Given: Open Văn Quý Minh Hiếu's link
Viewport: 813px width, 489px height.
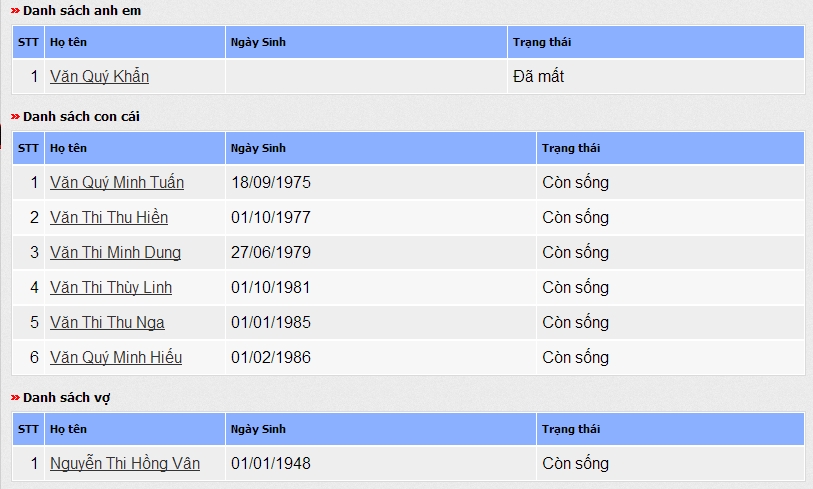Looking at the screenshot, I should tap(116, 357).
